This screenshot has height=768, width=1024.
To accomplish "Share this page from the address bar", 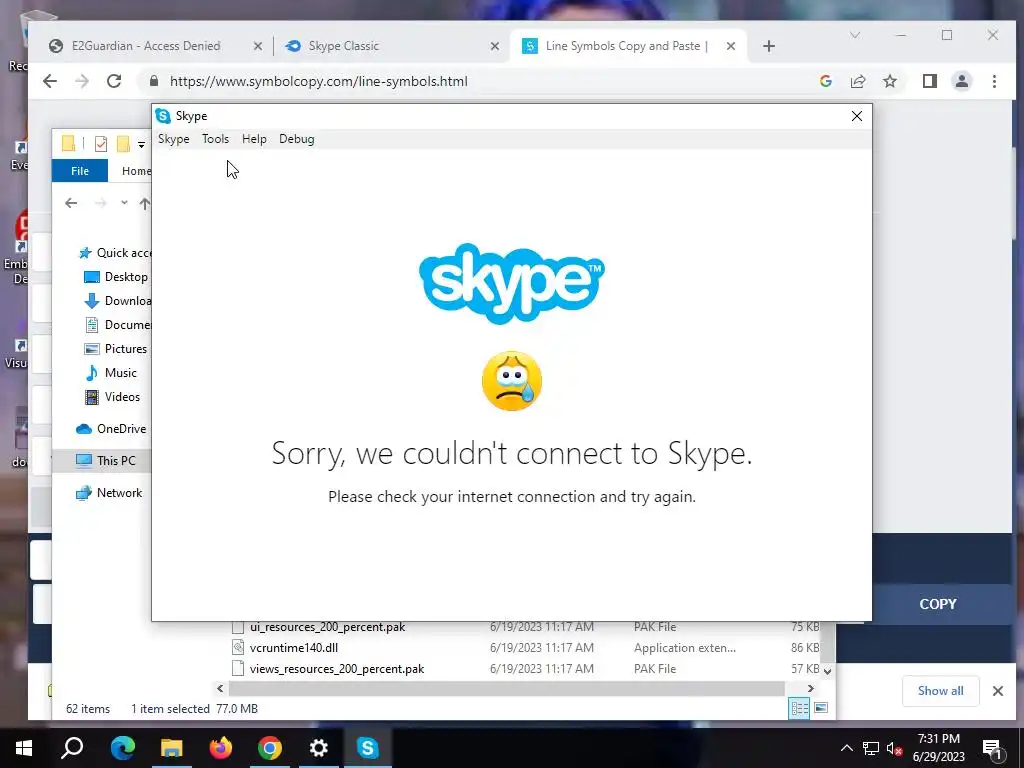I will click(857, 81).
